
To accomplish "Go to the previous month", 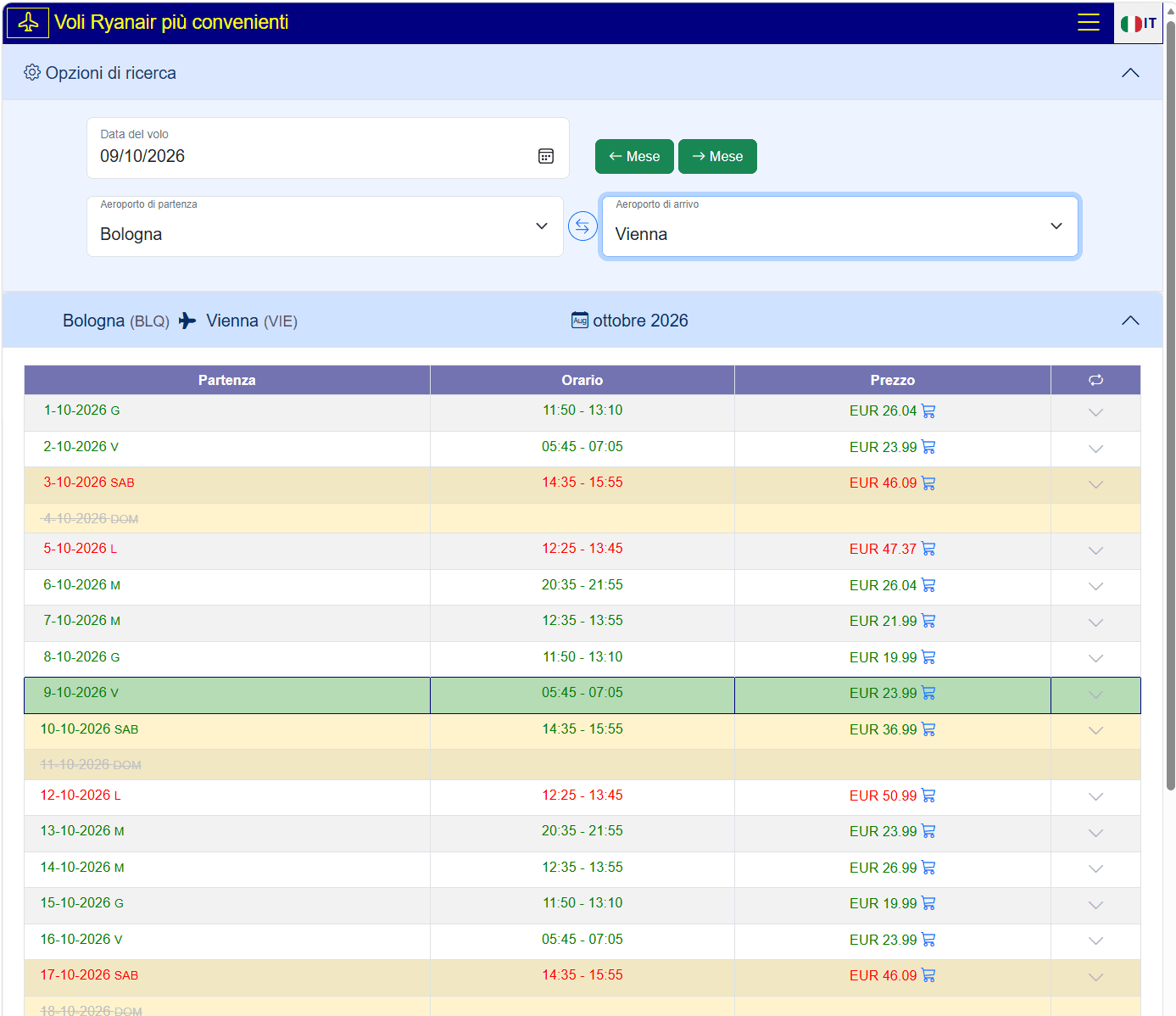I will pyautogui.click(x=634, y=156).
